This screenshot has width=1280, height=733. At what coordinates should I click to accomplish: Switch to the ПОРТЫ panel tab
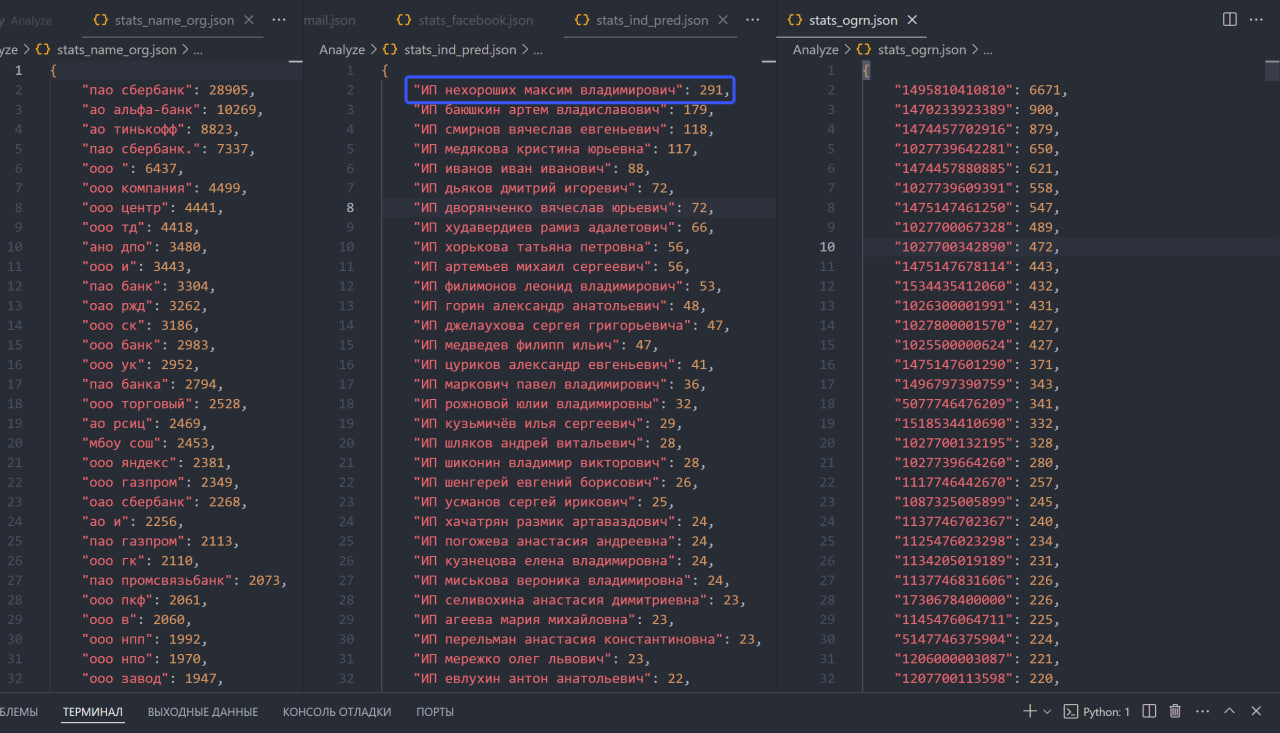(435, 712)
